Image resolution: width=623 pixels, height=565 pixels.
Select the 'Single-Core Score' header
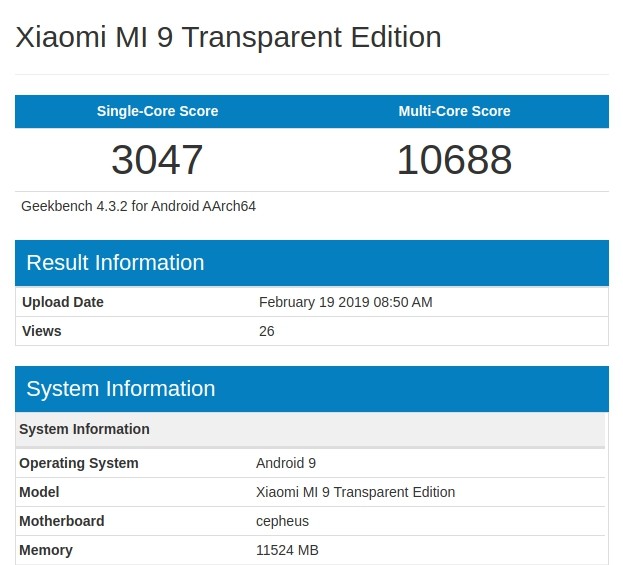click(x=157, y=111)
